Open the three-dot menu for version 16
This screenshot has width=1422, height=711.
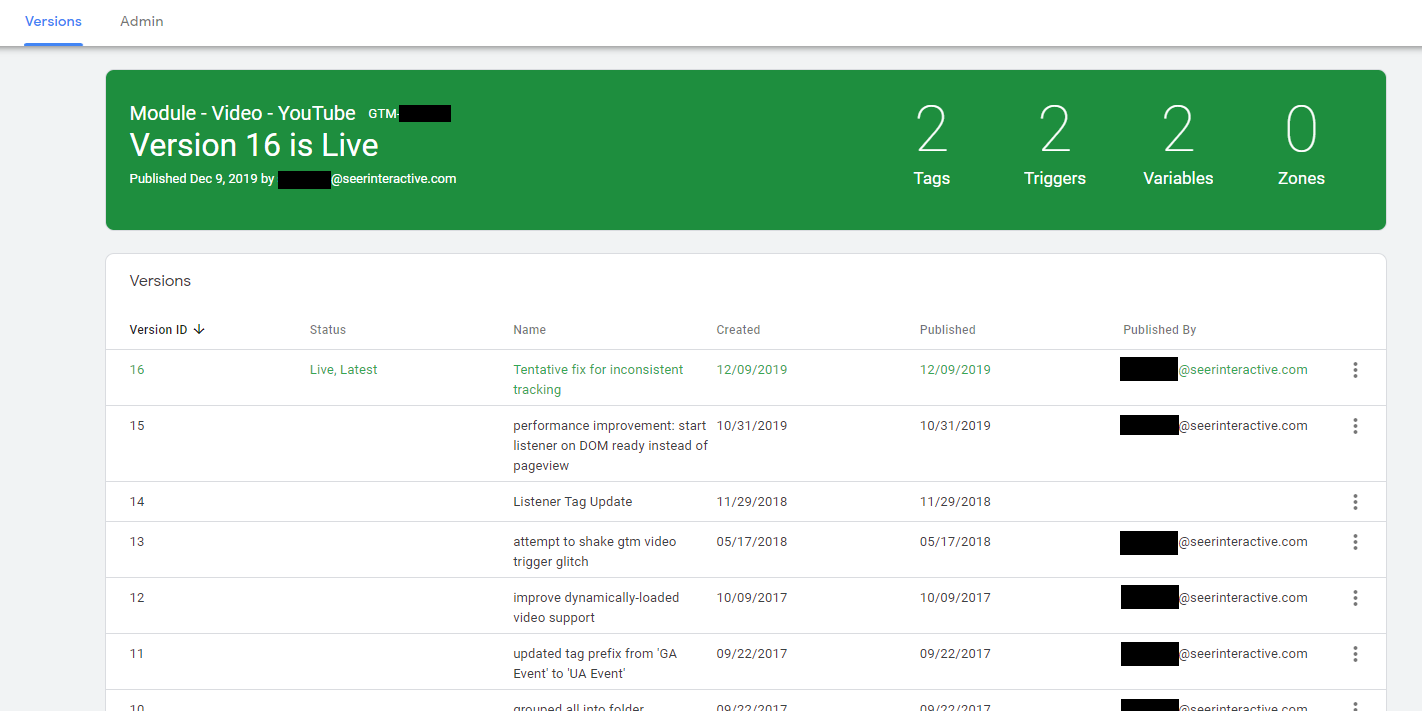1355,370
